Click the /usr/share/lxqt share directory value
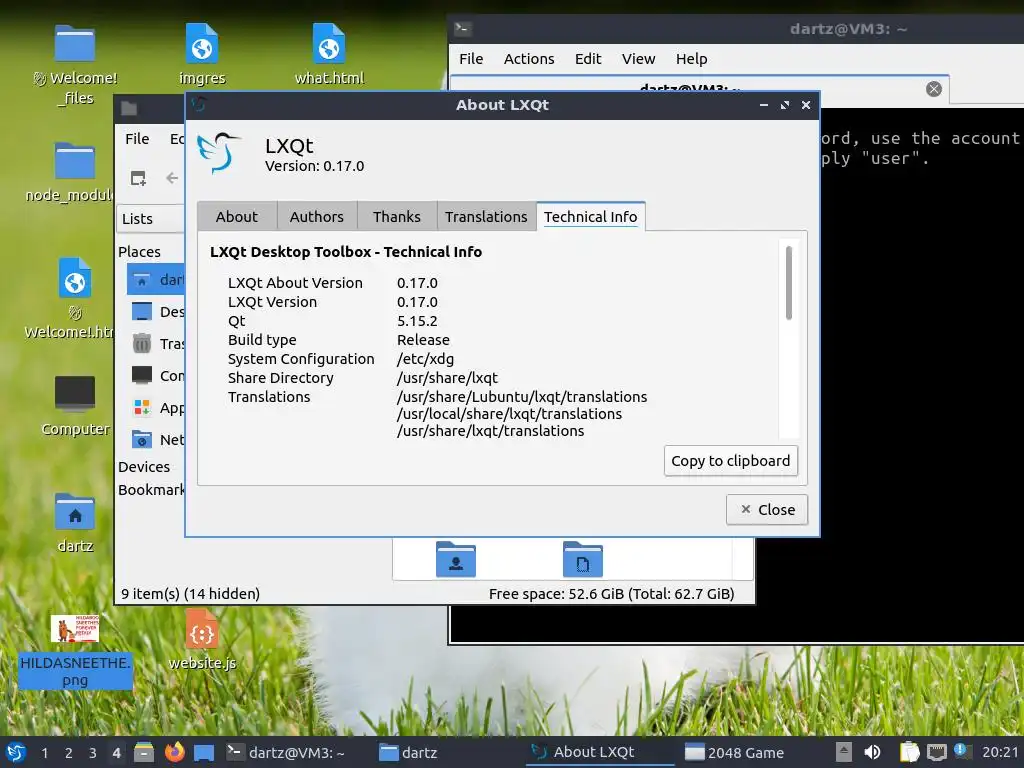Image resolution: width=1024 pixels, height=768 pixels. [x=447, y=377]
